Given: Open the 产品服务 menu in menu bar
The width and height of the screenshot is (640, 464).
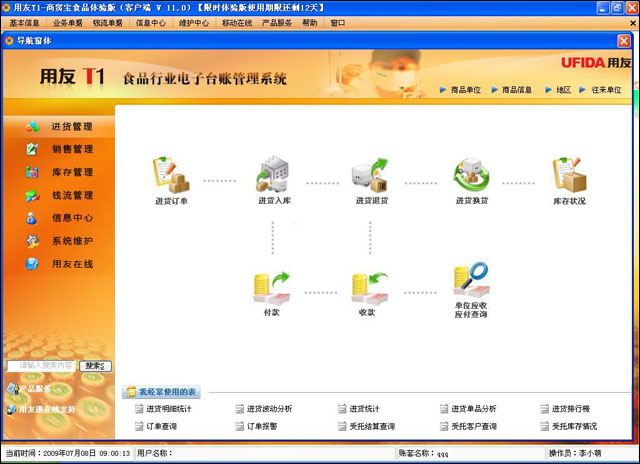Looking at the screenshot, I should (x=277, y=23).
